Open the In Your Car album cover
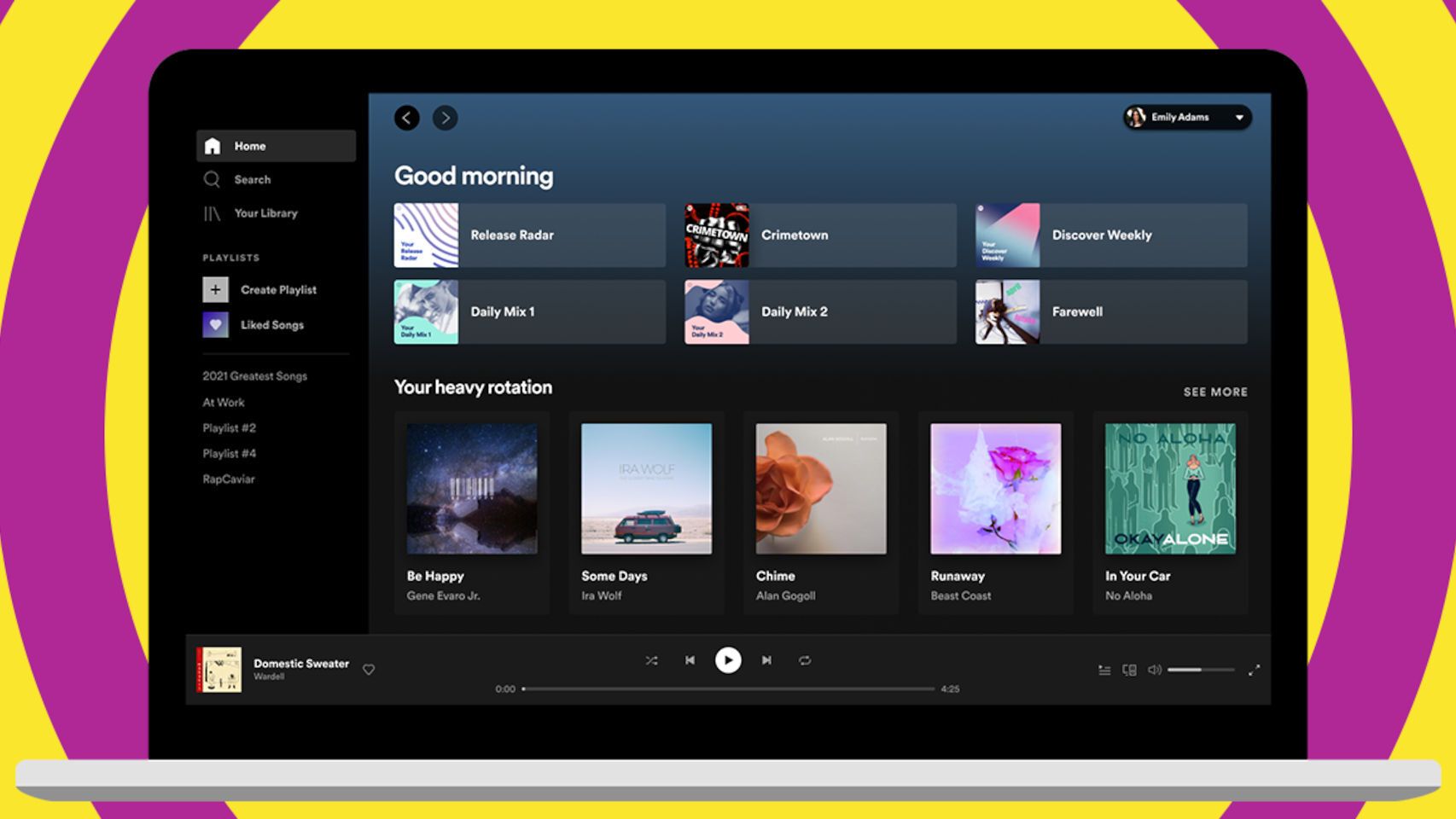Viewport: 1456px width, 819px height. [1170, 489]
